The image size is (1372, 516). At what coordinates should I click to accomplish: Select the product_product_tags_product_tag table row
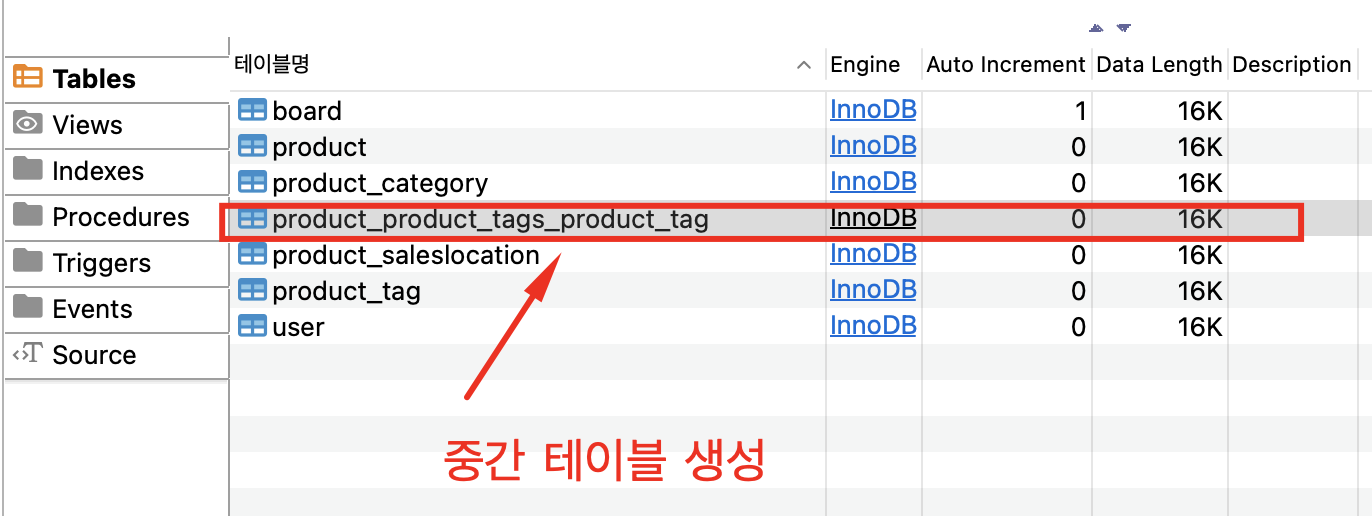pos(800,219)
